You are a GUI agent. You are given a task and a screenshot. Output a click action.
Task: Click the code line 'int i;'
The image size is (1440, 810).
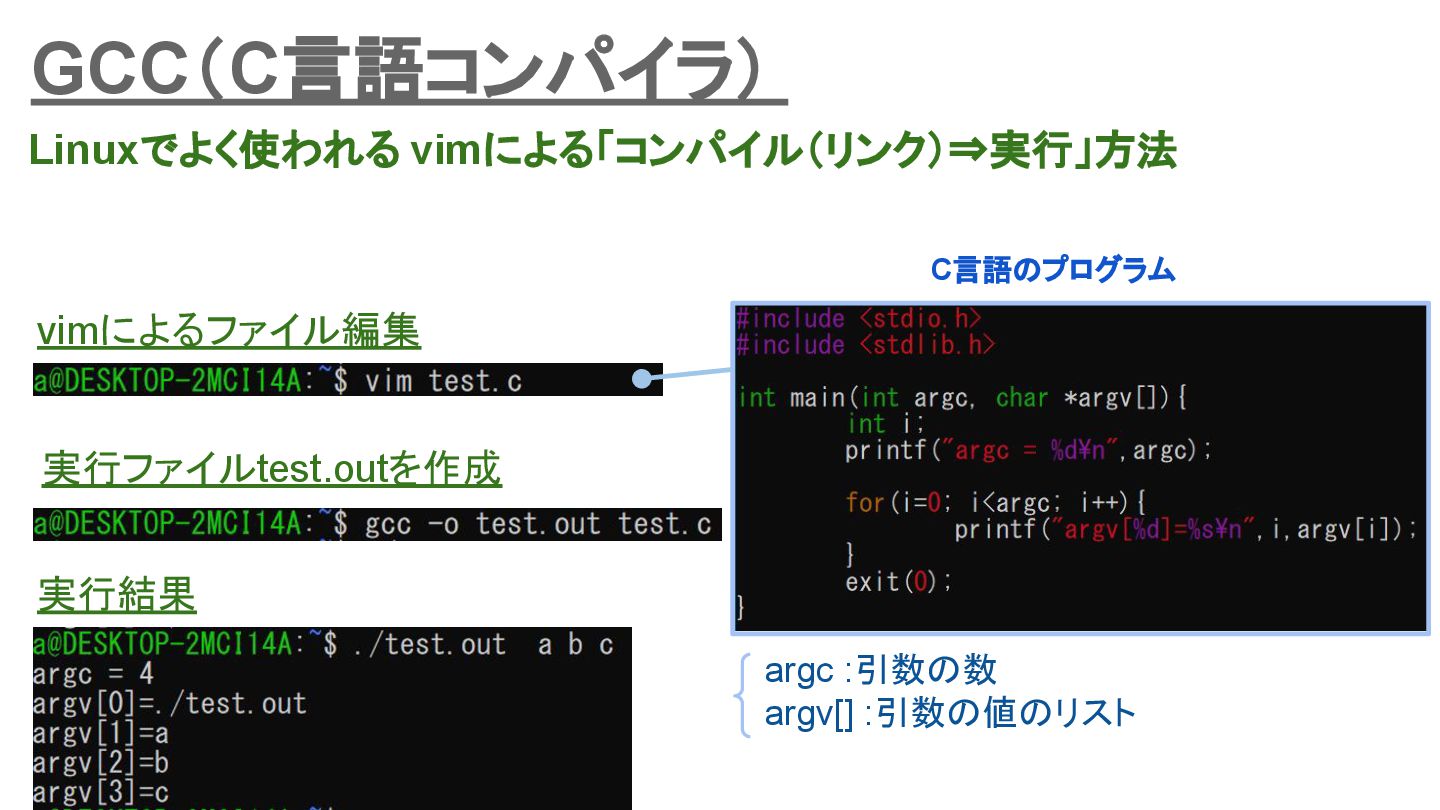886,424
